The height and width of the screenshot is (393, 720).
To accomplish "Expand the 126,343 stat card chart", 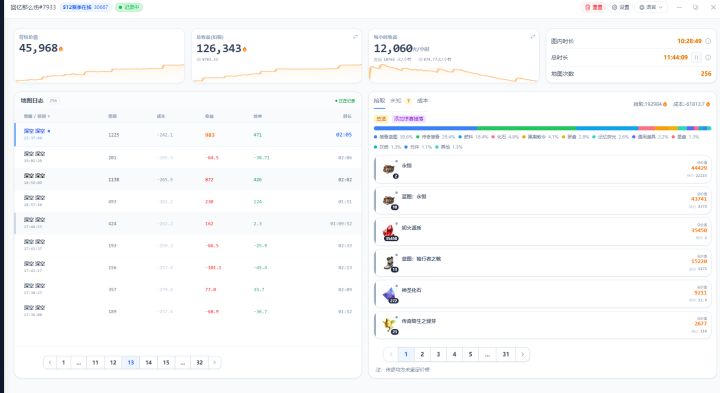I will point(355,37).
